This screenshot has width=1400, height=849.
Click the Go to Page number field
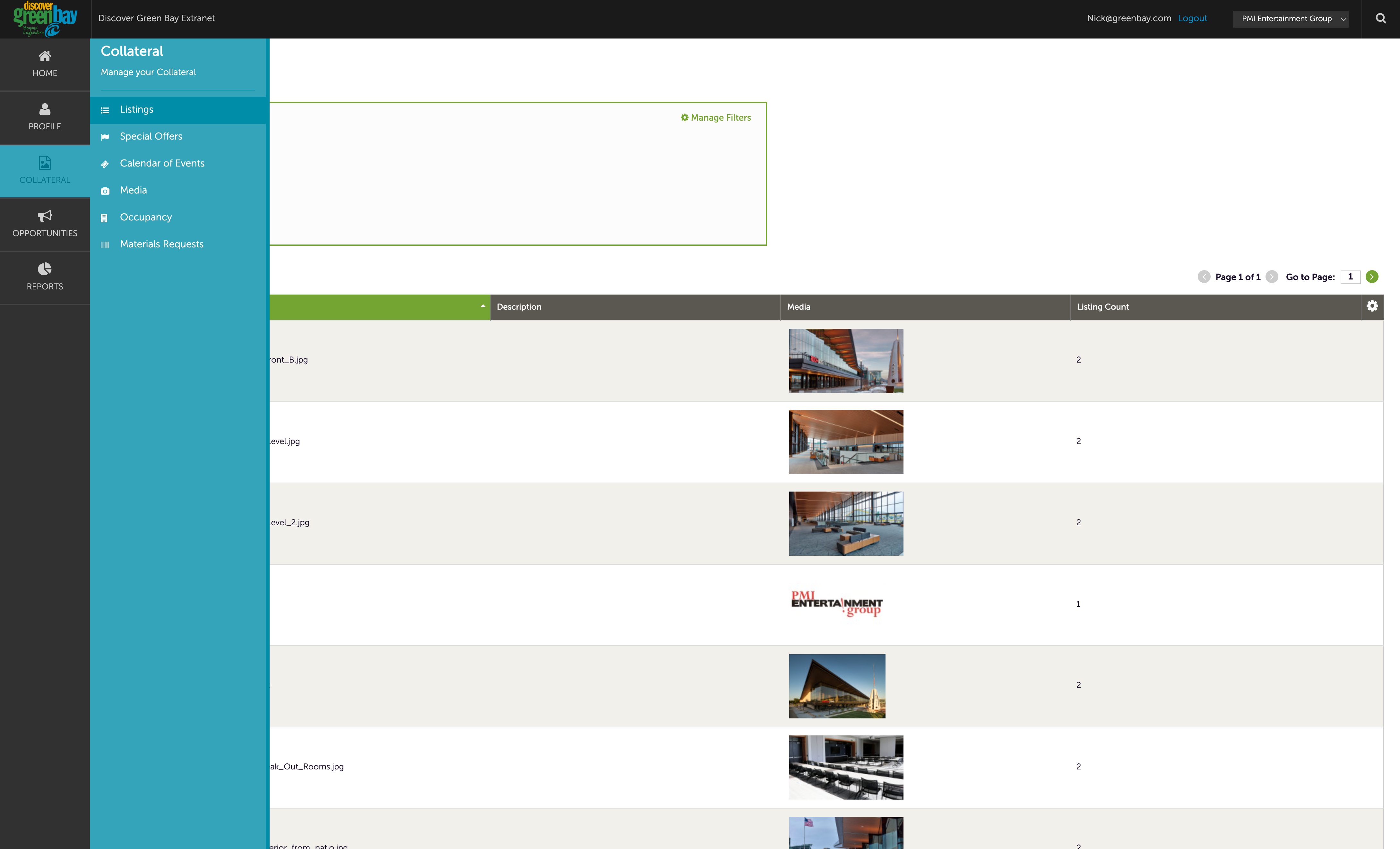coord(1350,277)
